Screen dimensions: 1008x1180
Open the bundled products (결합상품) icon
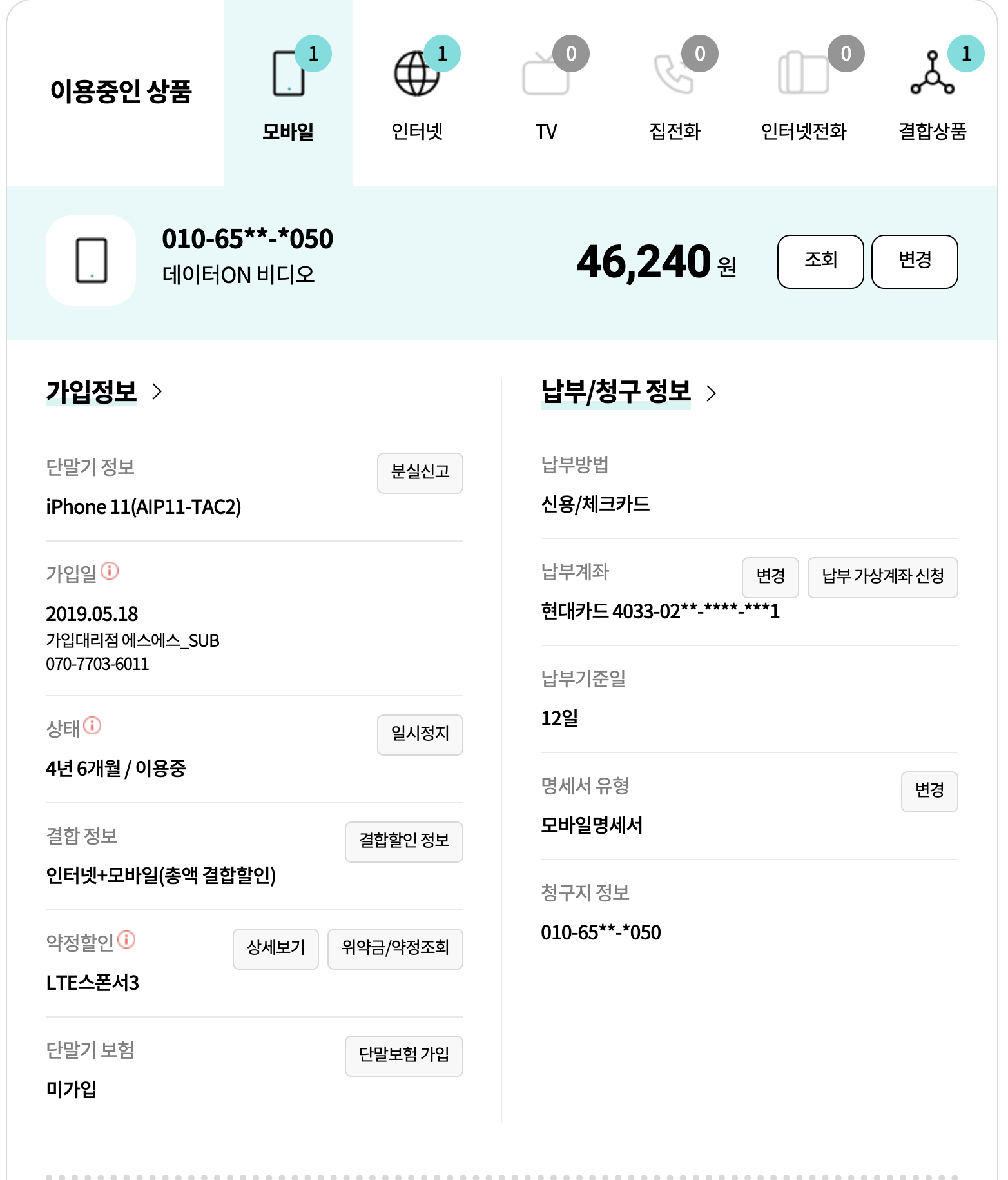click(x=932, y=74)
